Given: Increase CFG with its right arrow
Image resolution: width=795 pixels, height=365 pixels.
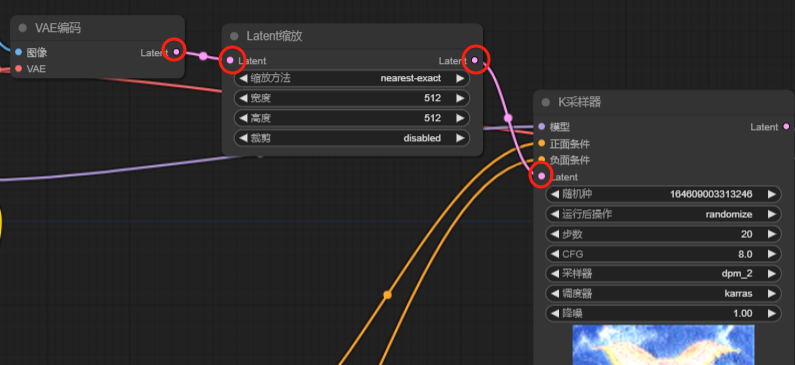Looking at the screenshot, I should tap(772, 254).
